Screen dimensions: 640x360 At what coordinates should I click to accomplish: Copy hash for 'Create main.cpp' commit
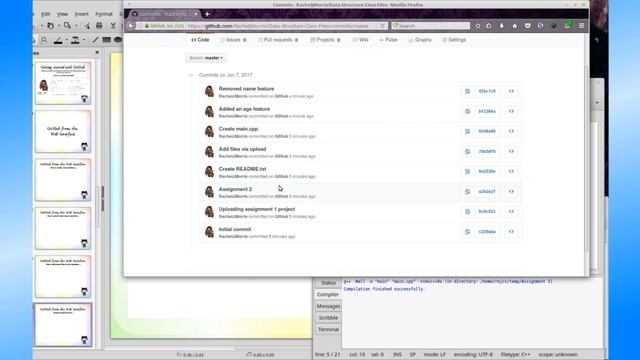point(467,131)
